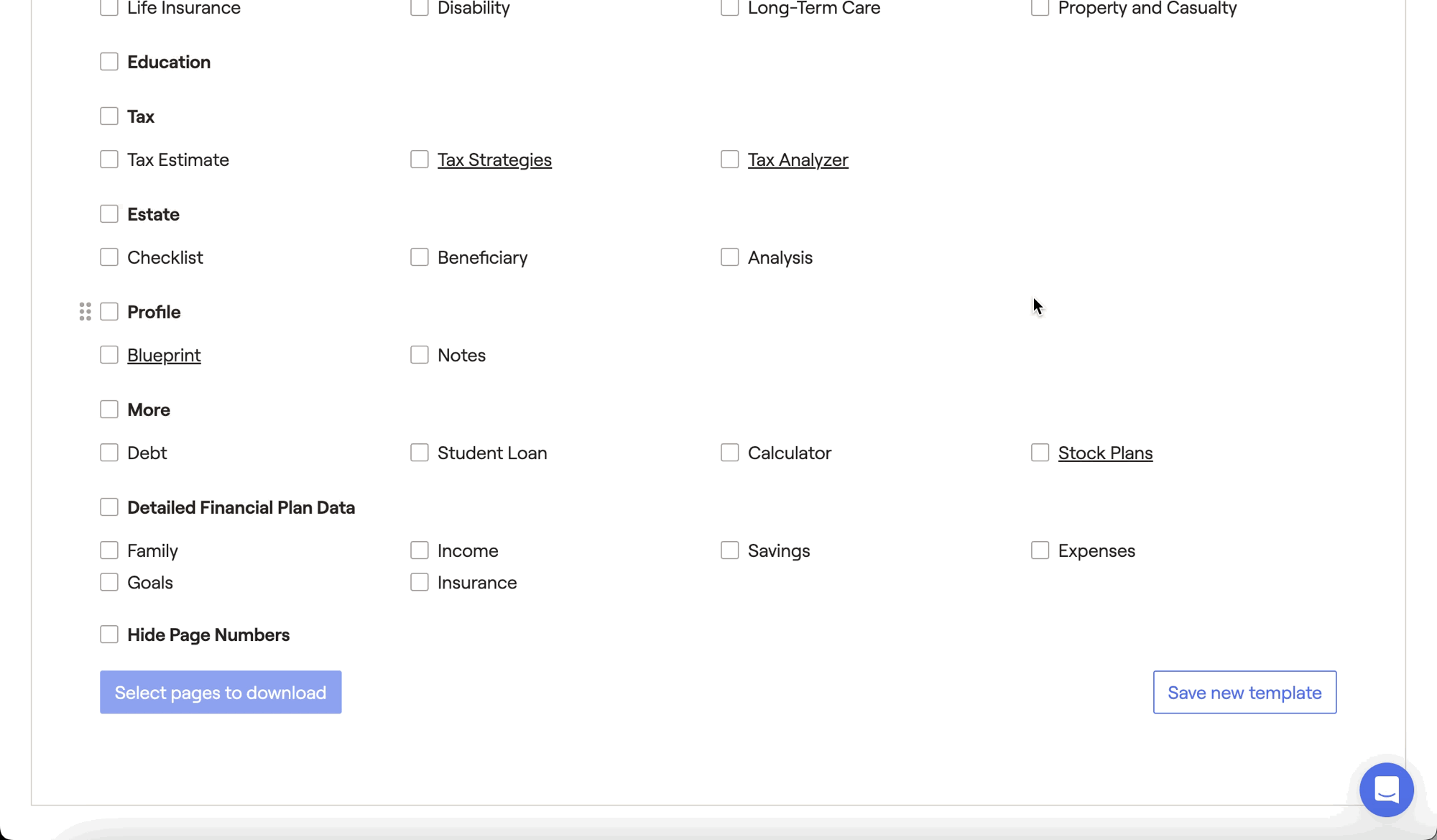The image size is (1437, 840).
Task: Check the Education checkbox
Action: [x=109, y=62]
